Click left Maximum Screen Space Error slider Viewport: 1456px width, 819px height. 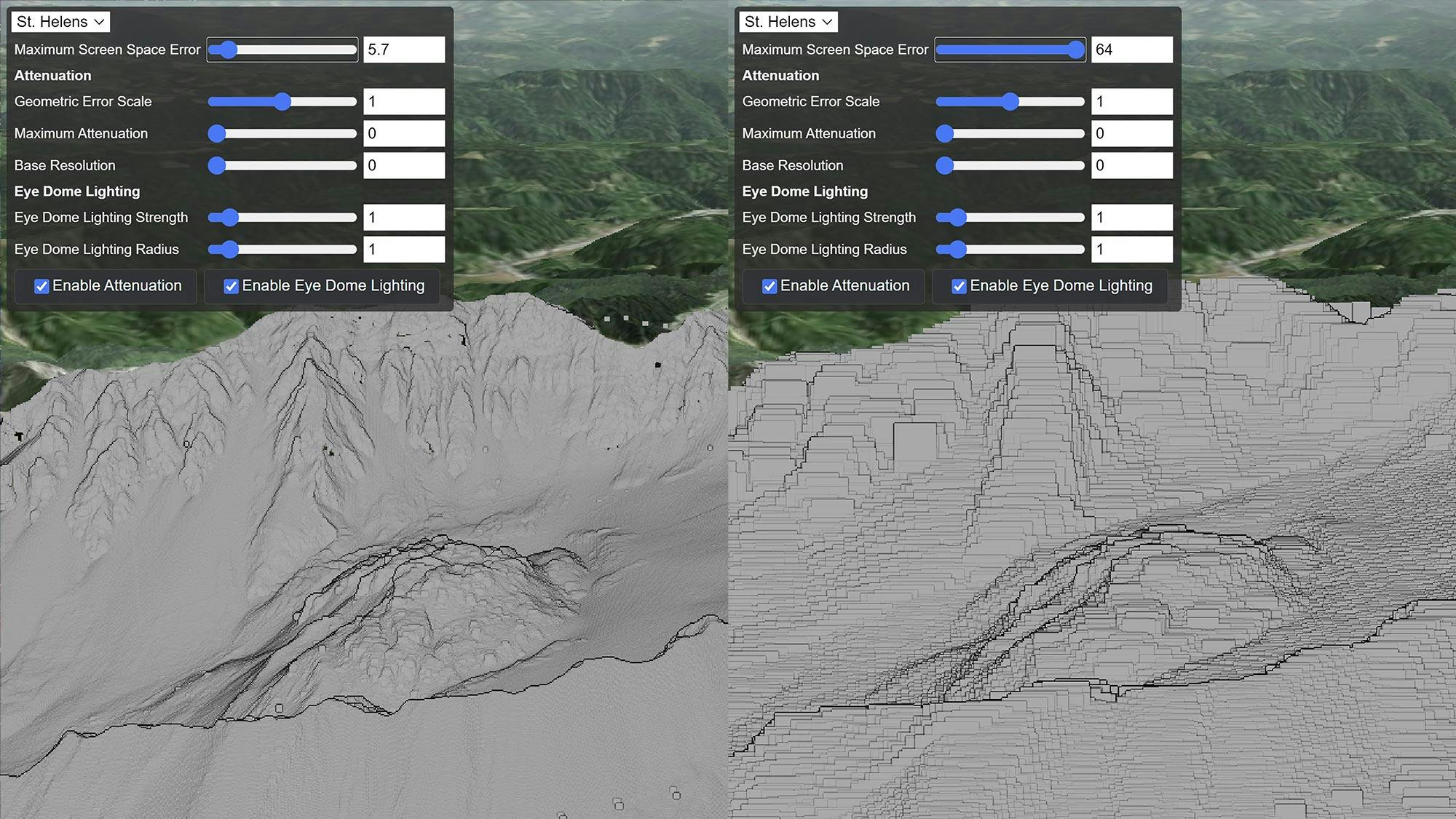click(282, 50)
